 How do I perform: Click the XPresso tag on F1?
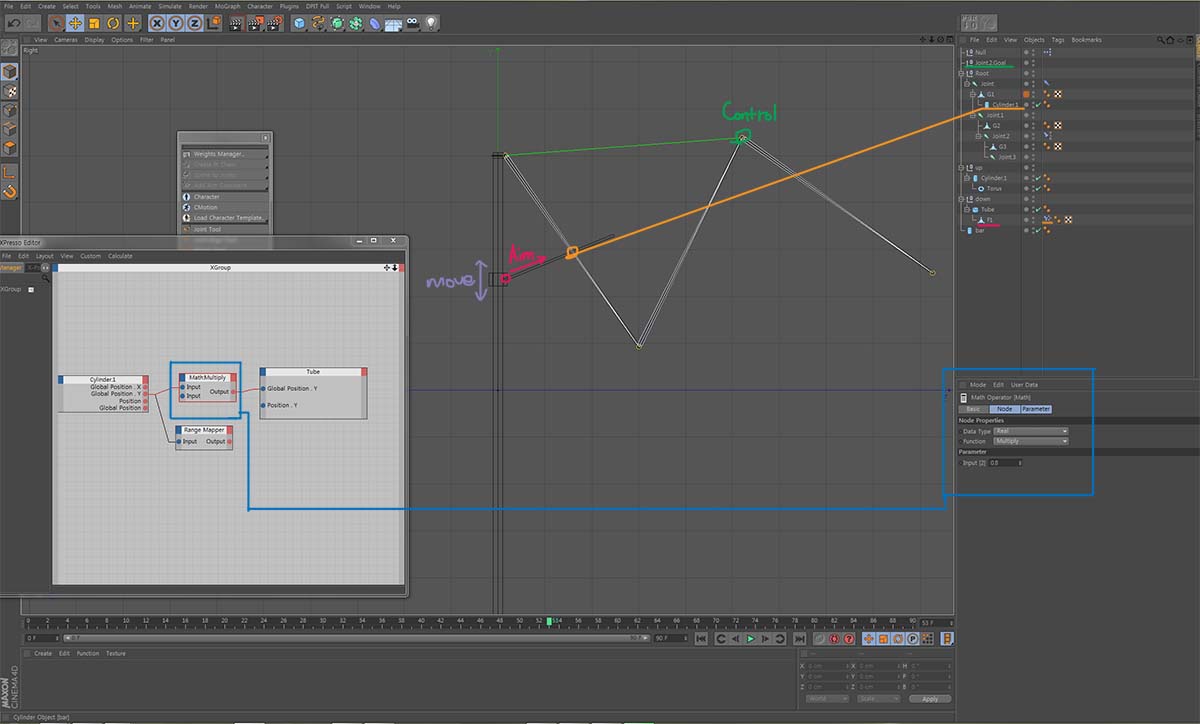coord(1047,219)
